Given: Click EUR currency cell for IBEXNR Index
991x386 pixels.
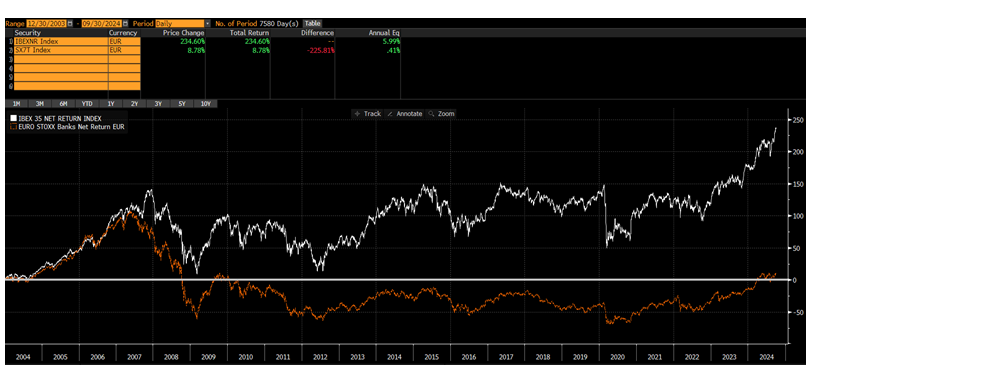Looking at the screenshot, I should tap(125, 42).
